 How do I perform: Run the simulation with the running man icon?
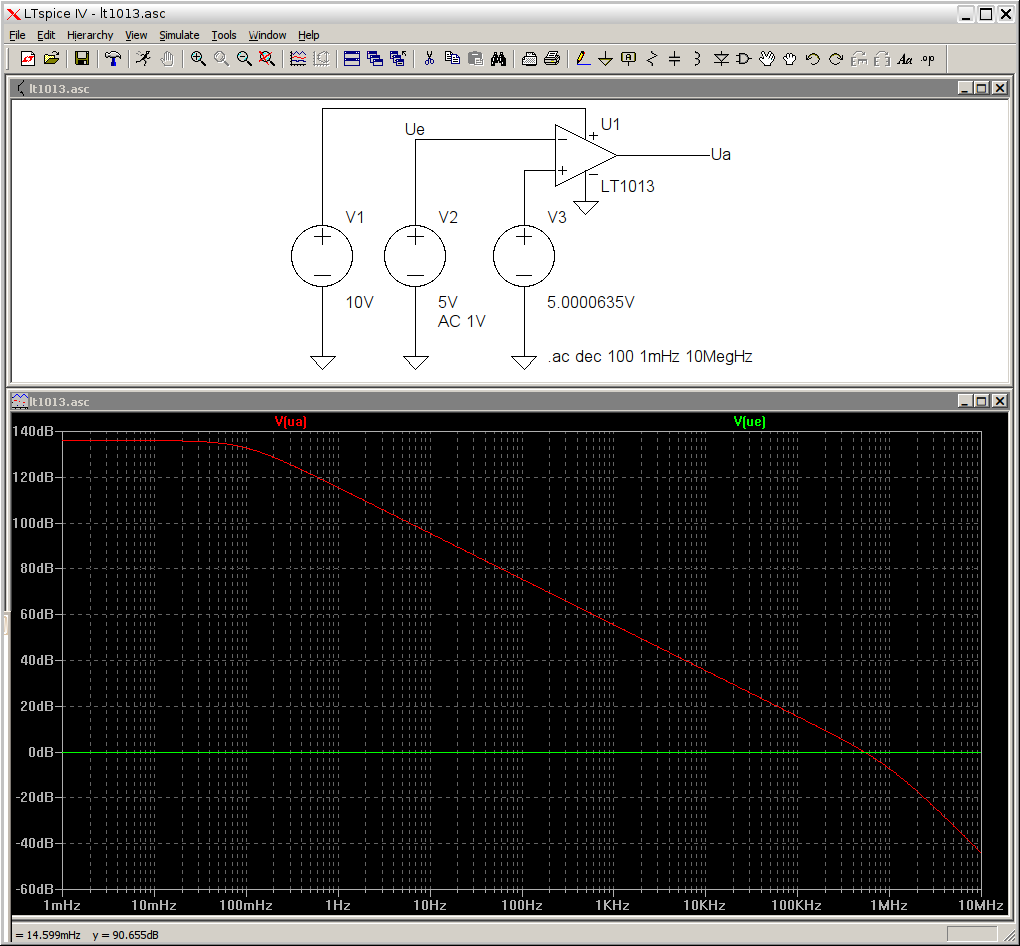(x=143, y=59)
